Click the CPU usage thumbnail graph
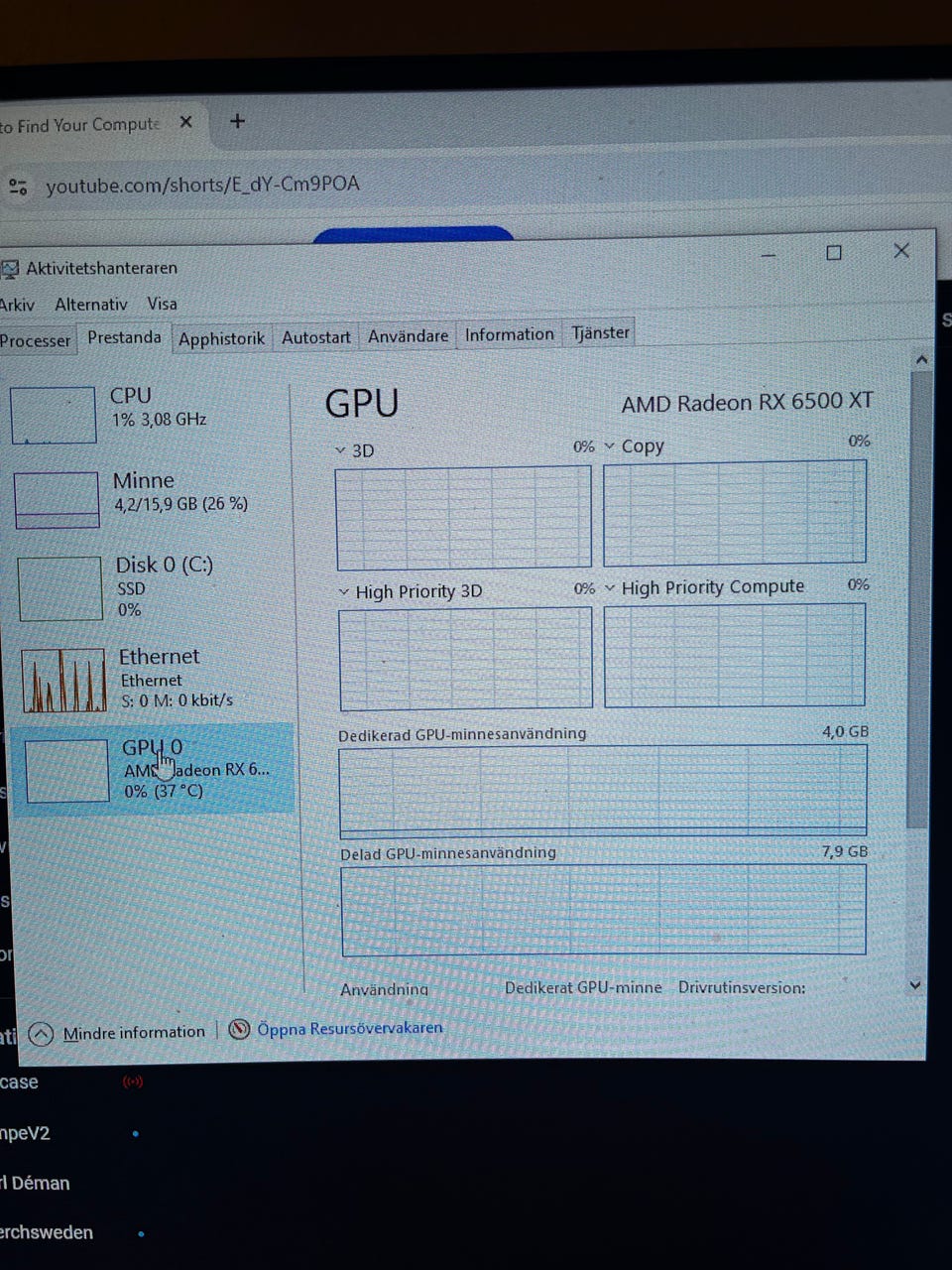 click(x=54, y=415)
